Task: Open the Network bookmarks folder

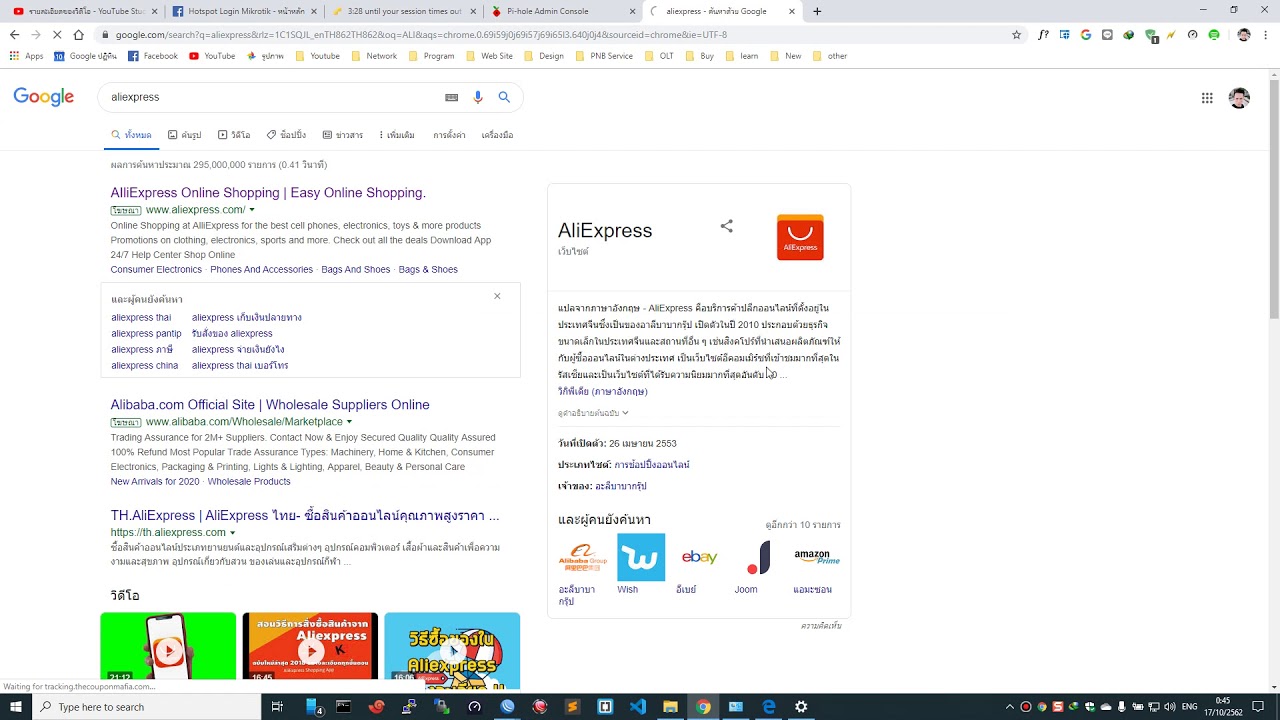Action: [374, 56]
